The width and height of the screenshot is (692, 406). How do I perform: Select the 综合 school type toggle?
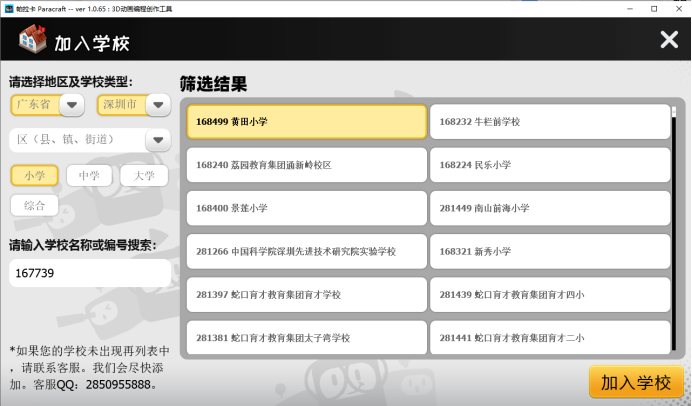point(35,206)
